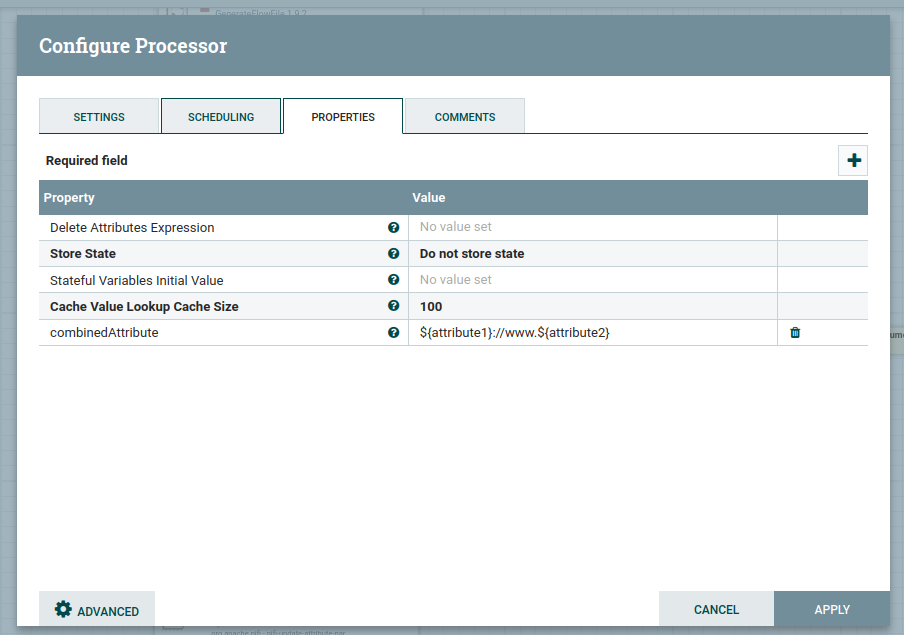The image size is (904, 635).
Task: Cancel the processor configuration
Action: pyautogui.click(x=716, y=609)
